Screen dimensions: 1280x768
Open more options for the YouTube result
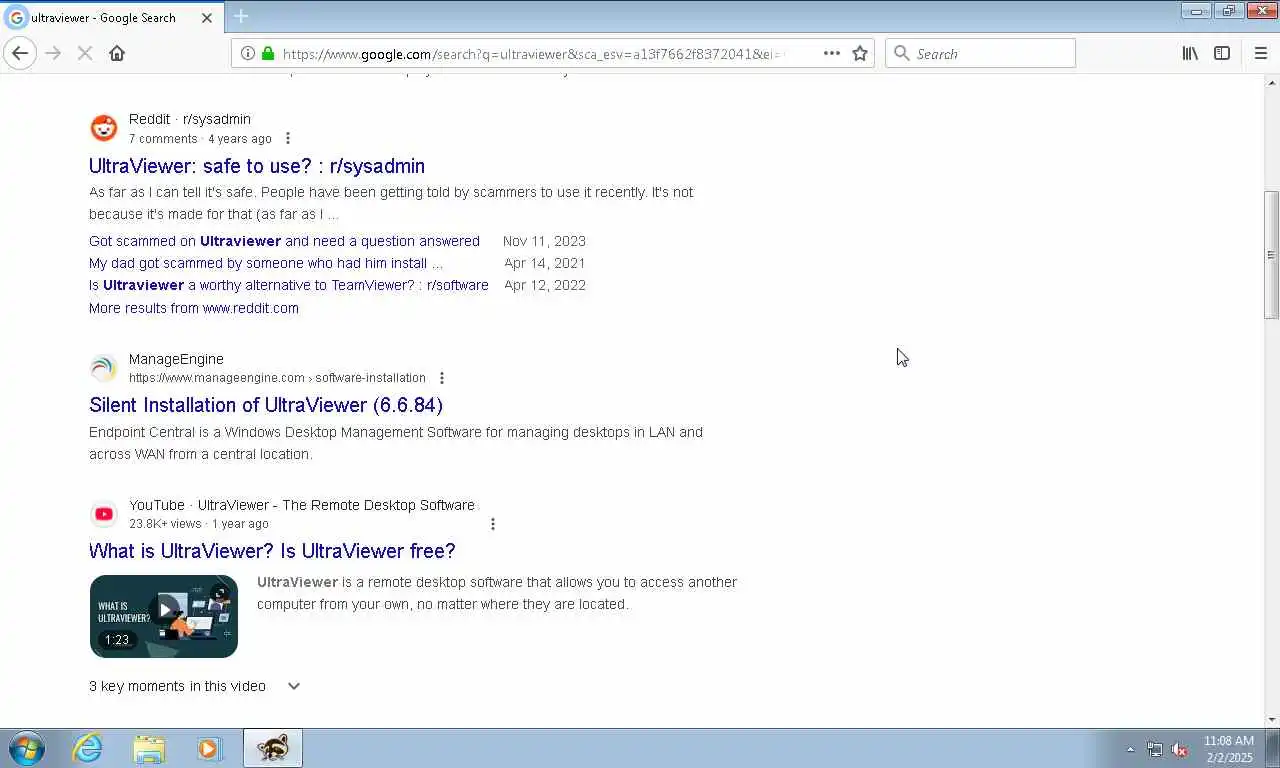[493, 524]
